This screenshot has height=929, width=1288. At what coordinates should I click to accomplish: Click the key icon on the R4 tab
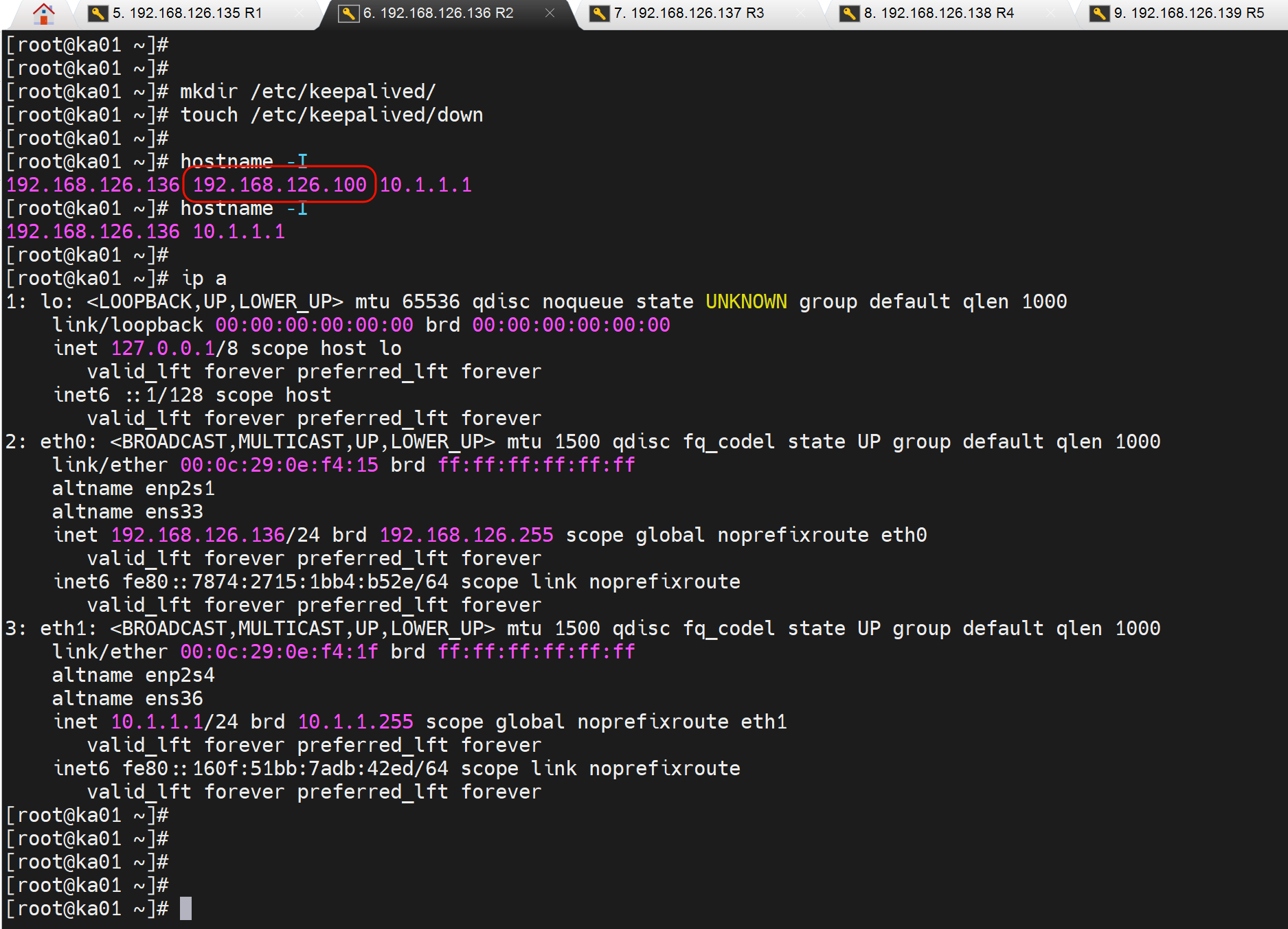(x=849, y=12)
